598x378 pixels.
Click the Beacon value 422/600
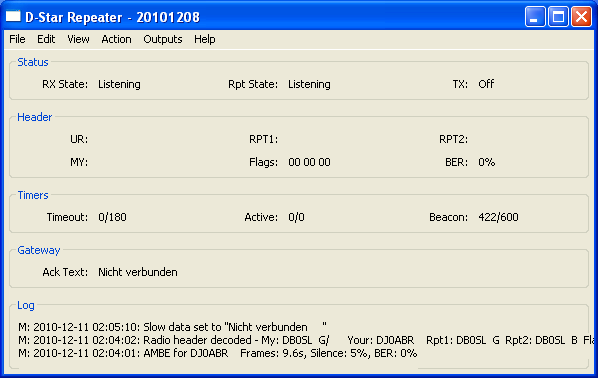tap(498, 217)
